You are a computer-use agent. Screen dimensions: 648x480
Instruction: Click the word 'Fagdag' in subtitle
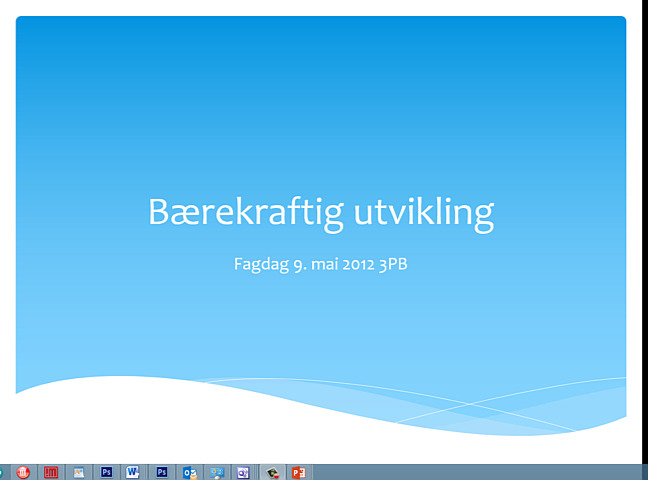pyautogui.click(x=258, y=265)
